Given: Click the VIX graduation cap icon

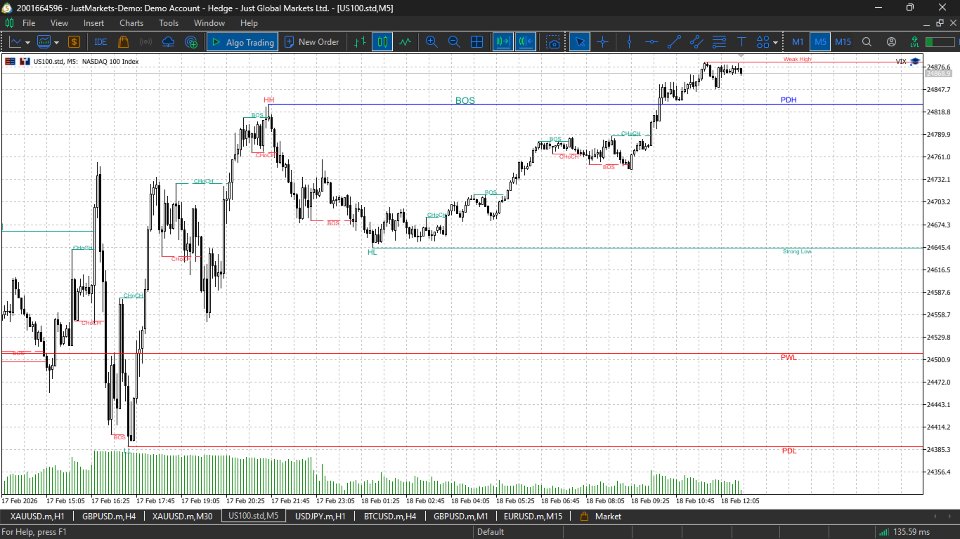Looking at the screenshot, I should coord(915,61).
